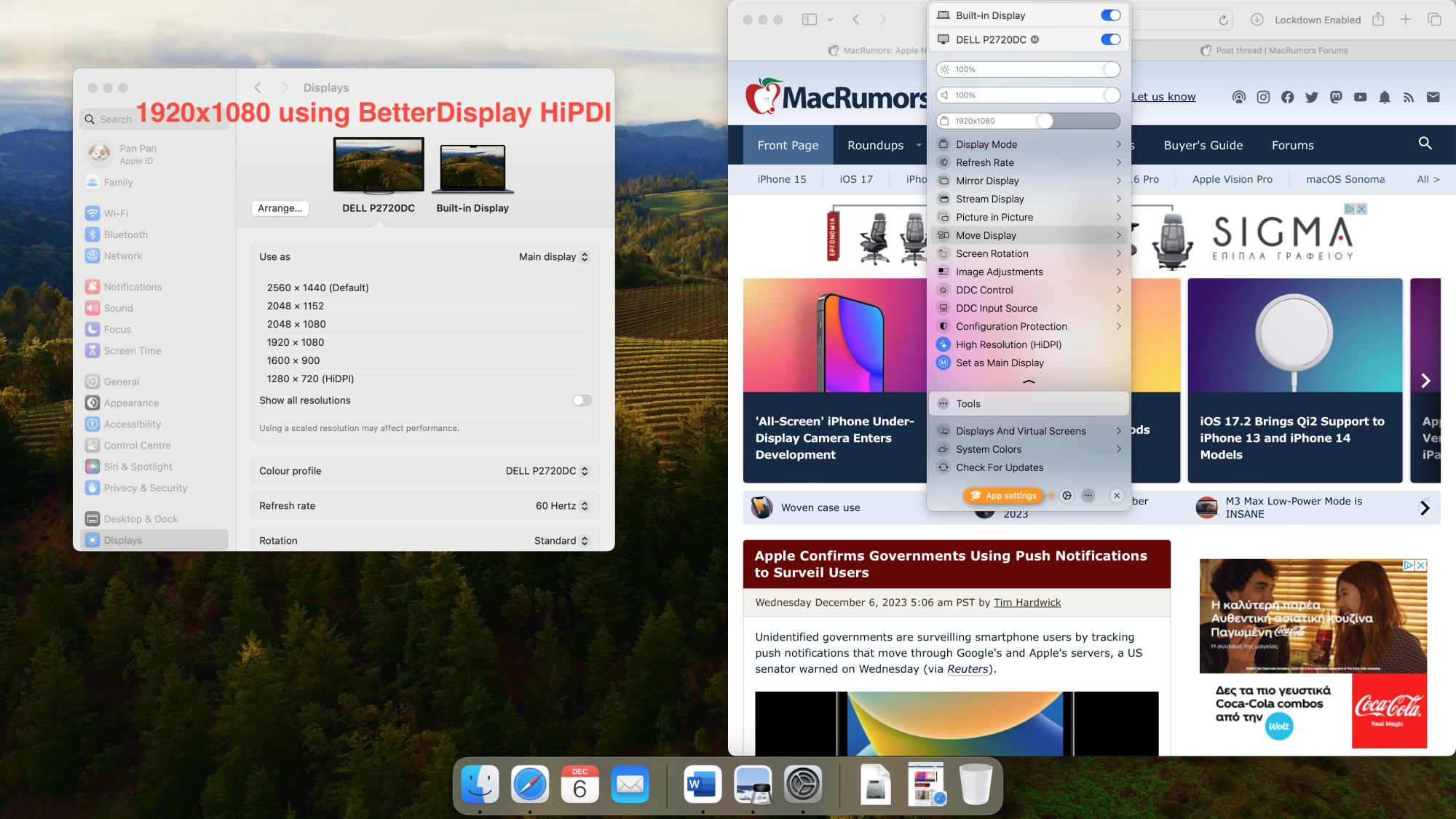This screenshot has height=819, width=1456.
Task: Click MacRumors Instagram icon in header
Action: 1263,97
